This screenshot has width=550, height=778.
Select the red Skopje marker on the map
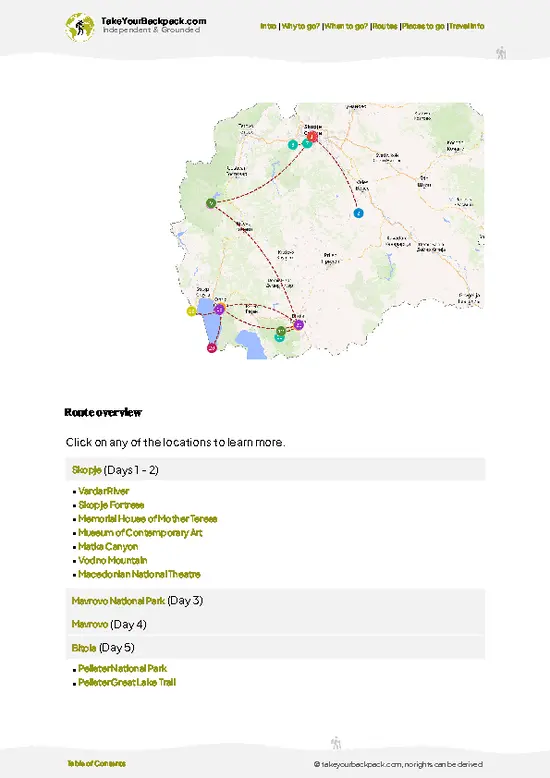tap(312, 136)
